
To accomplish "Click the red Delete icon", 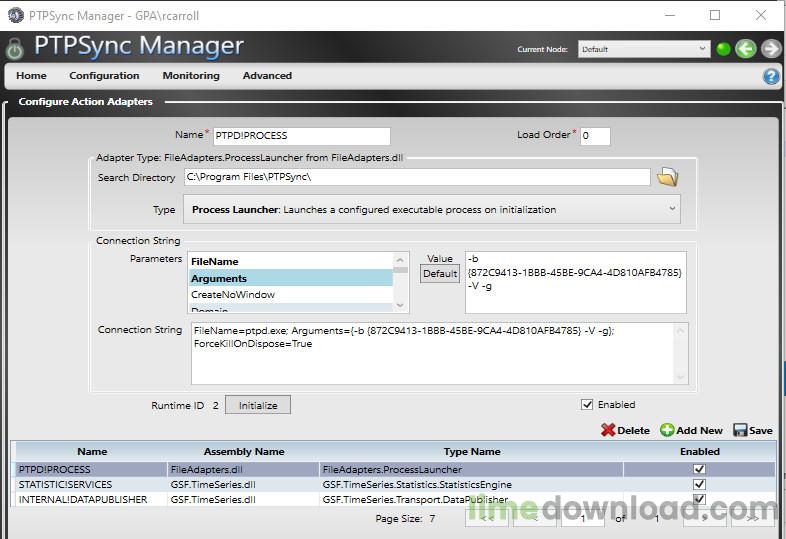I will point(608,430).
